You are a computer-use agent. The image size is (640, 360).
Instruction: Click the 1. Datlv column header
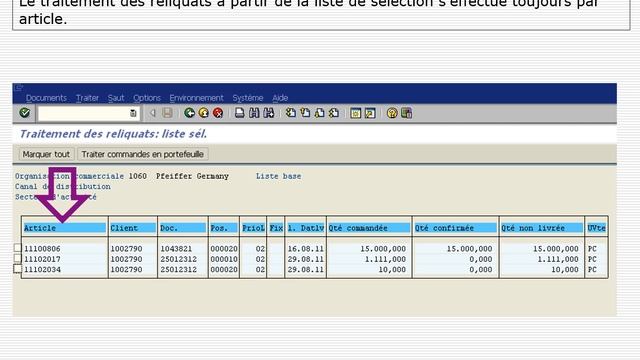(x=306, y=228)
